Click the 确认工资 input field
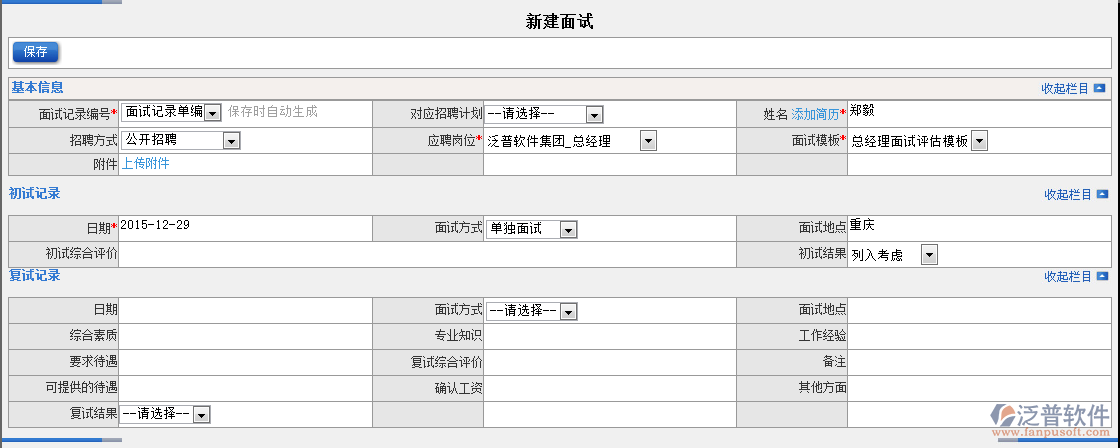1120x448 pixels. click(x=609, y=387)
